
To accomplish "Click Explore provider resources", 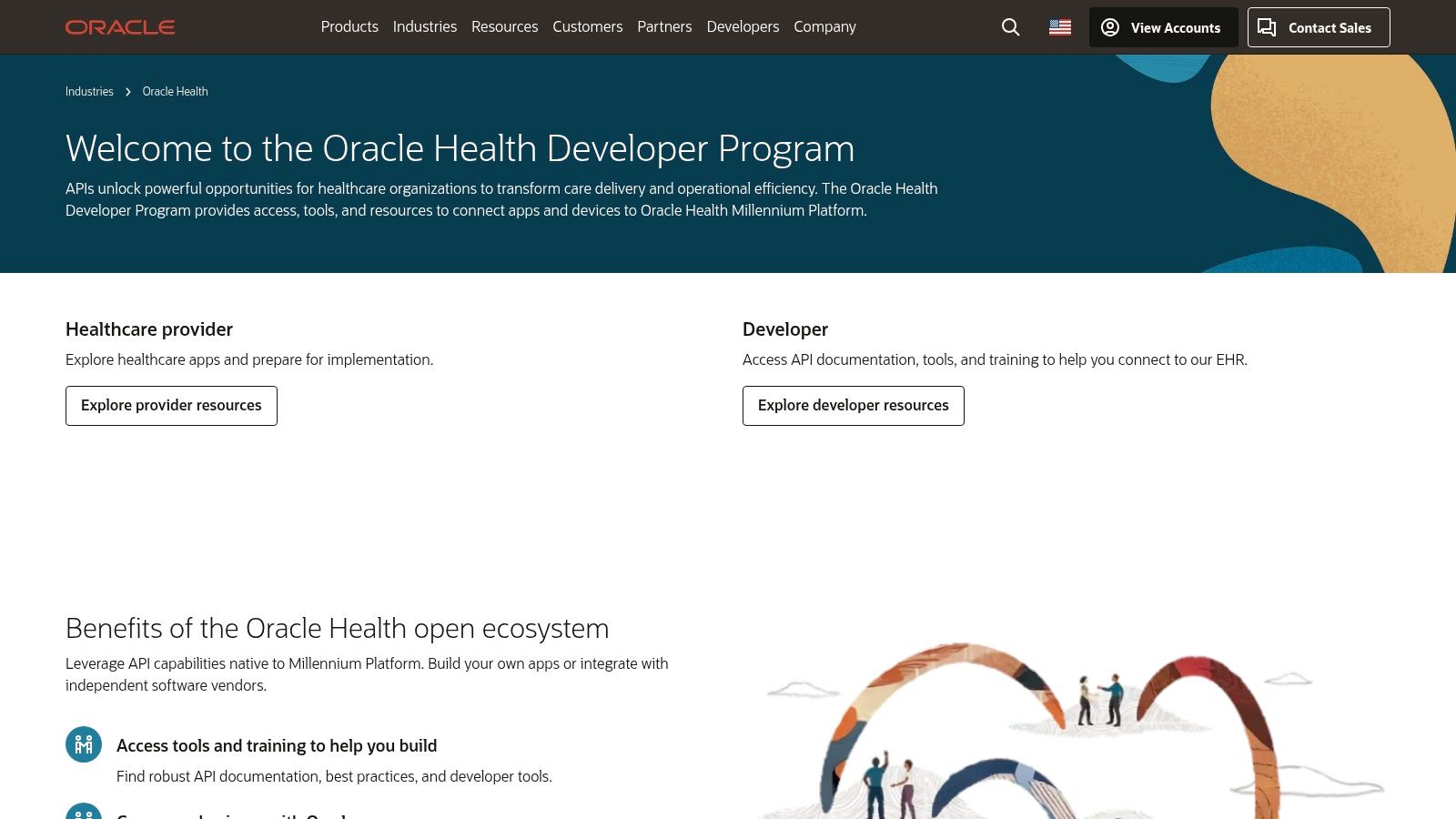I will [171, 405].
